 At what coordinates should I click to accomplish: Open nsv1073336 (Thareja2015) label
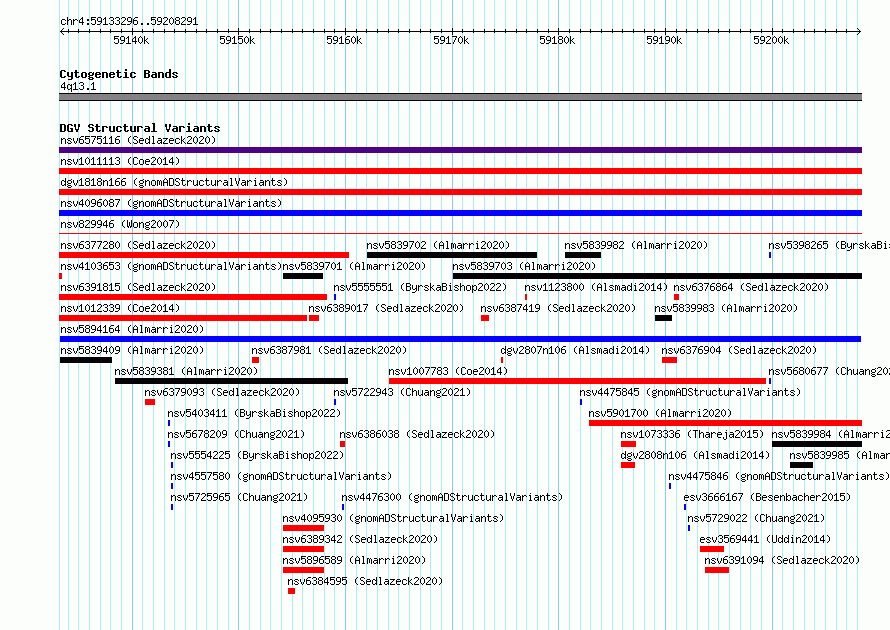pos(692,434)
